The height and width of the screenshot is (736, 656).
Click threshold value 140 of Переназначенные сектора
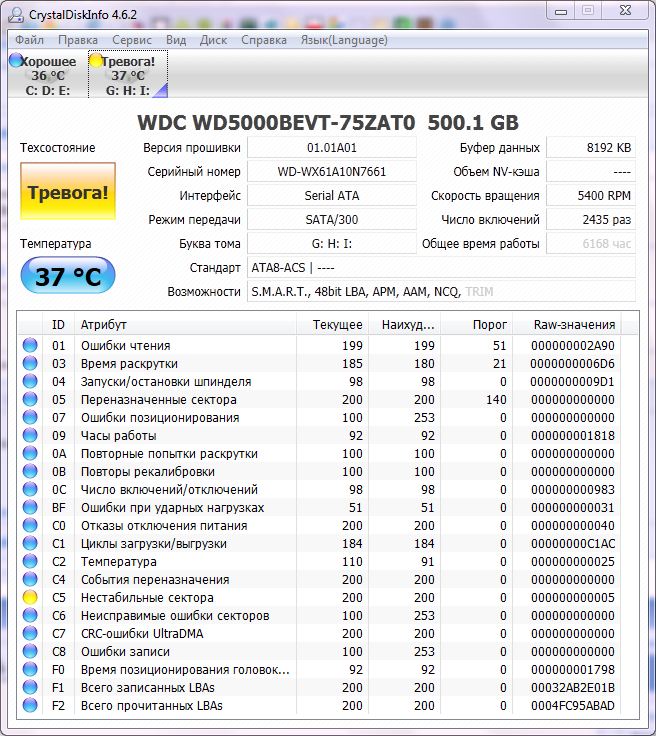496,399
